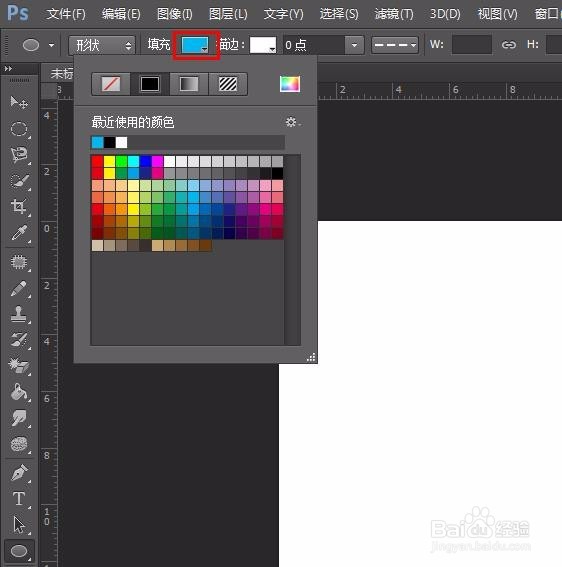The width and height of the screenshot is (562, 567).
Task: Select the Pencil tool
Action: click(19, 289)
